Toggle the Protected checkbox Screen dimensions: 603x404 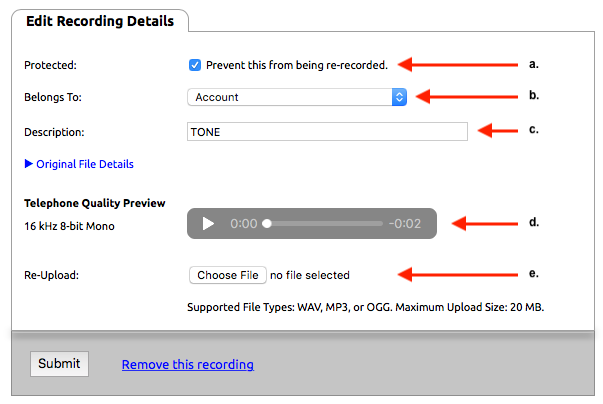point(195,66)
